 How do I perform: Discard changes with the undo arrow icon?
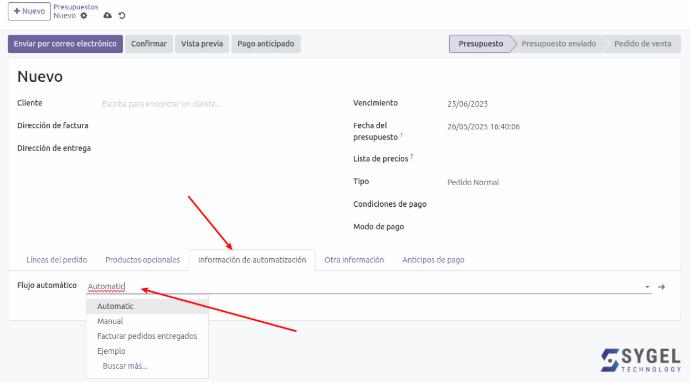[x=122, y=16]
